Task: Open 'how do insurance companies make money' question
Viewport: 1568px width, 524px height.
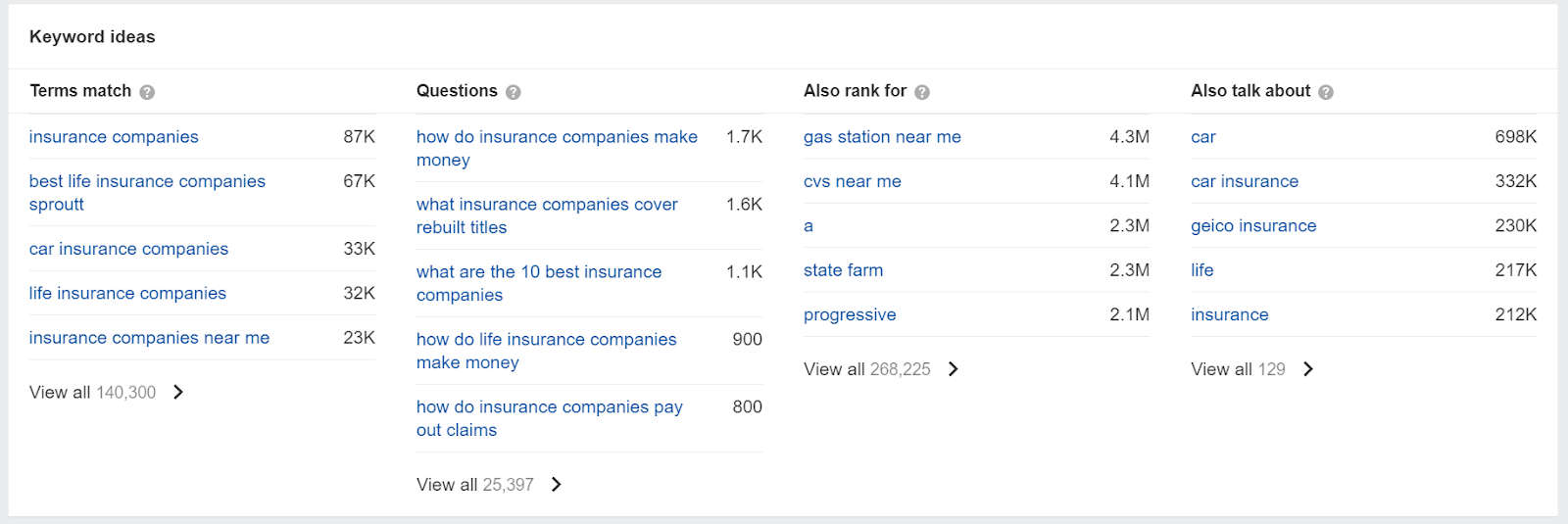Action: (x=557, y=149)
